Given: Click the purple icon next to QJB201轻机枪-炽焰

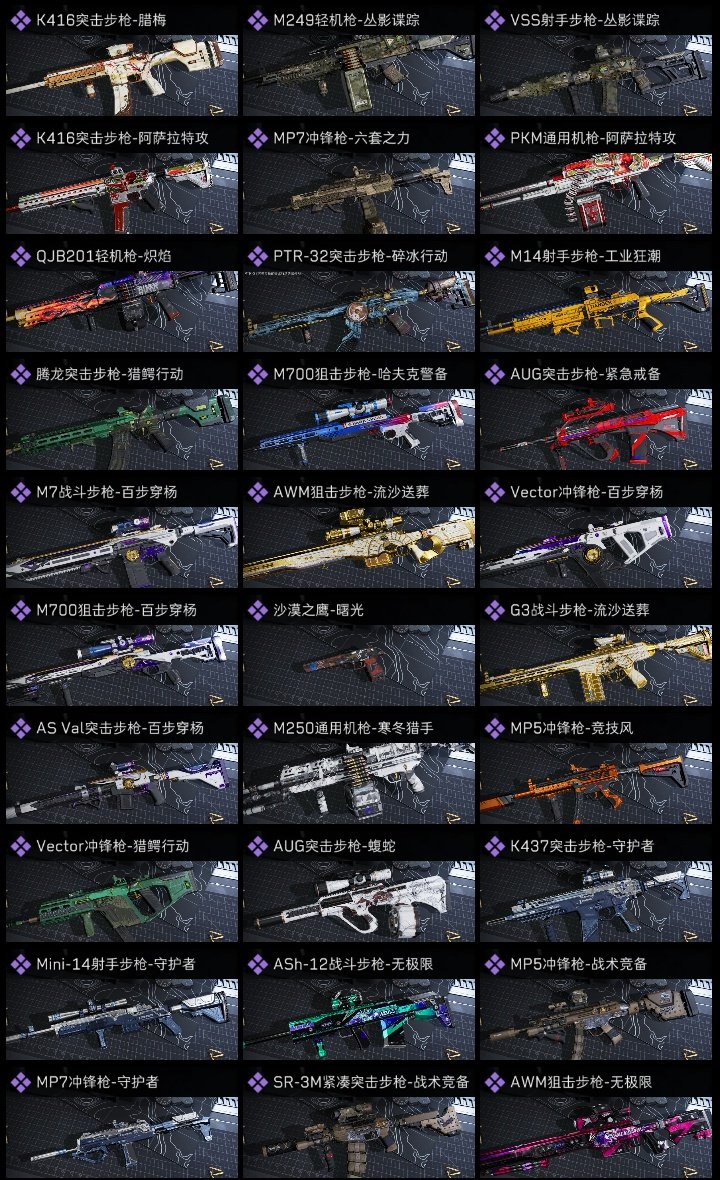Looking at the screenshot, I should pos(20,256).
